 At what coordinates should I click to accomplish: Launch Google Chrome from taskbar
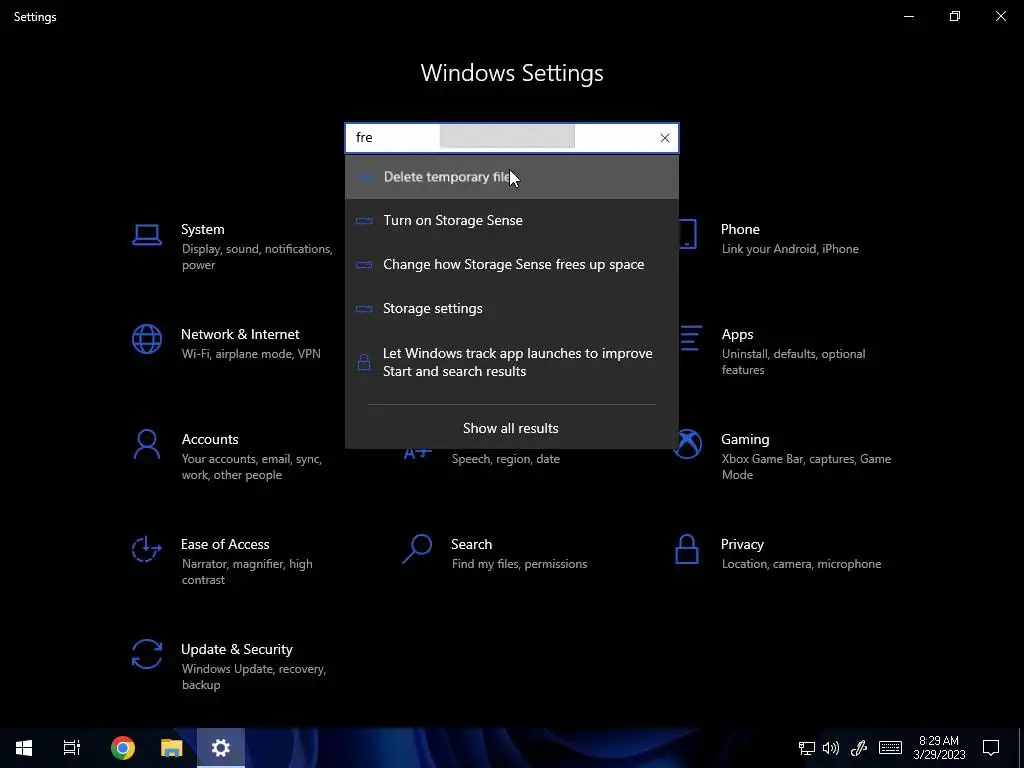click(122, 748)
